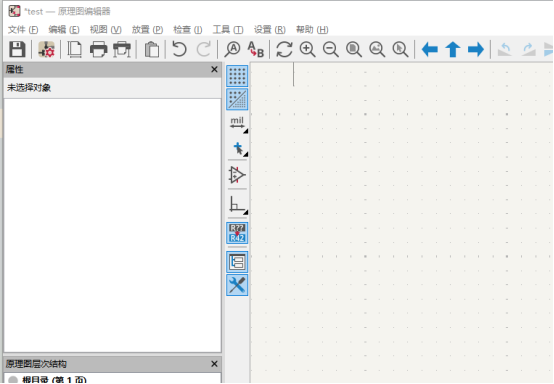Activate zoom to selection tool
The width and height of the screenshot is (554, 384).
(x=400, y=49)
